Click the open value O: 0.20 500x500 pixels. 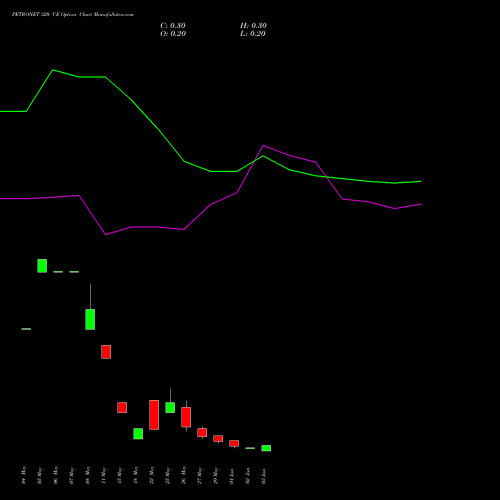173,34
